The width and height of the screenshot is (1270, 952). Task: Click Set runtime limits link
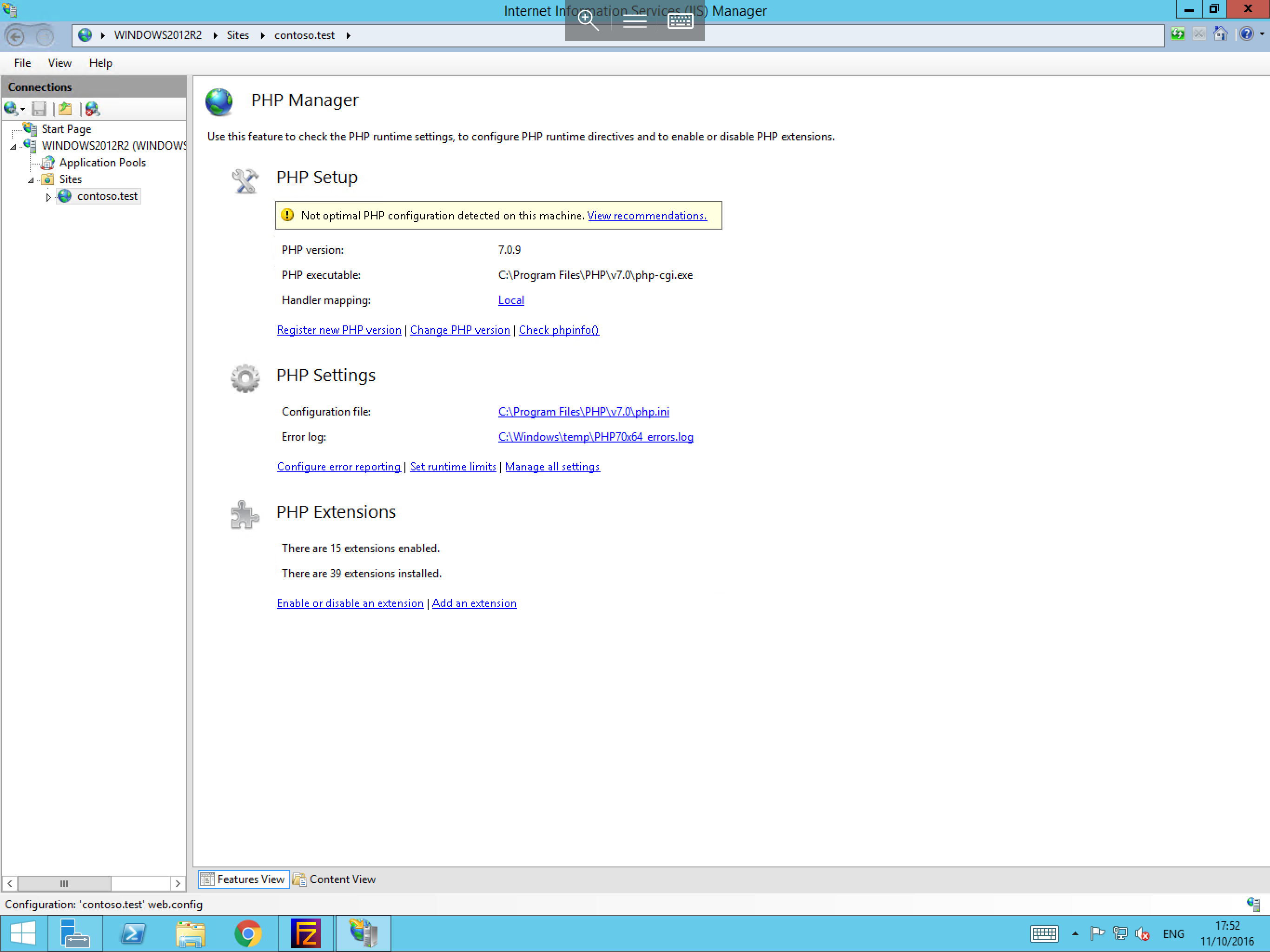point(452,466)
